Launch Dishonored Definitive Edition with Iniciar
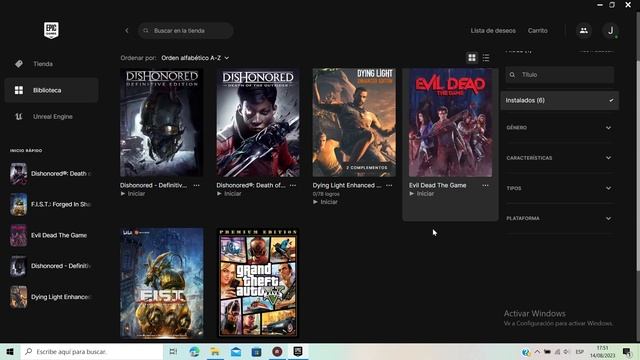640x360 pixels. tap(133, 194)
